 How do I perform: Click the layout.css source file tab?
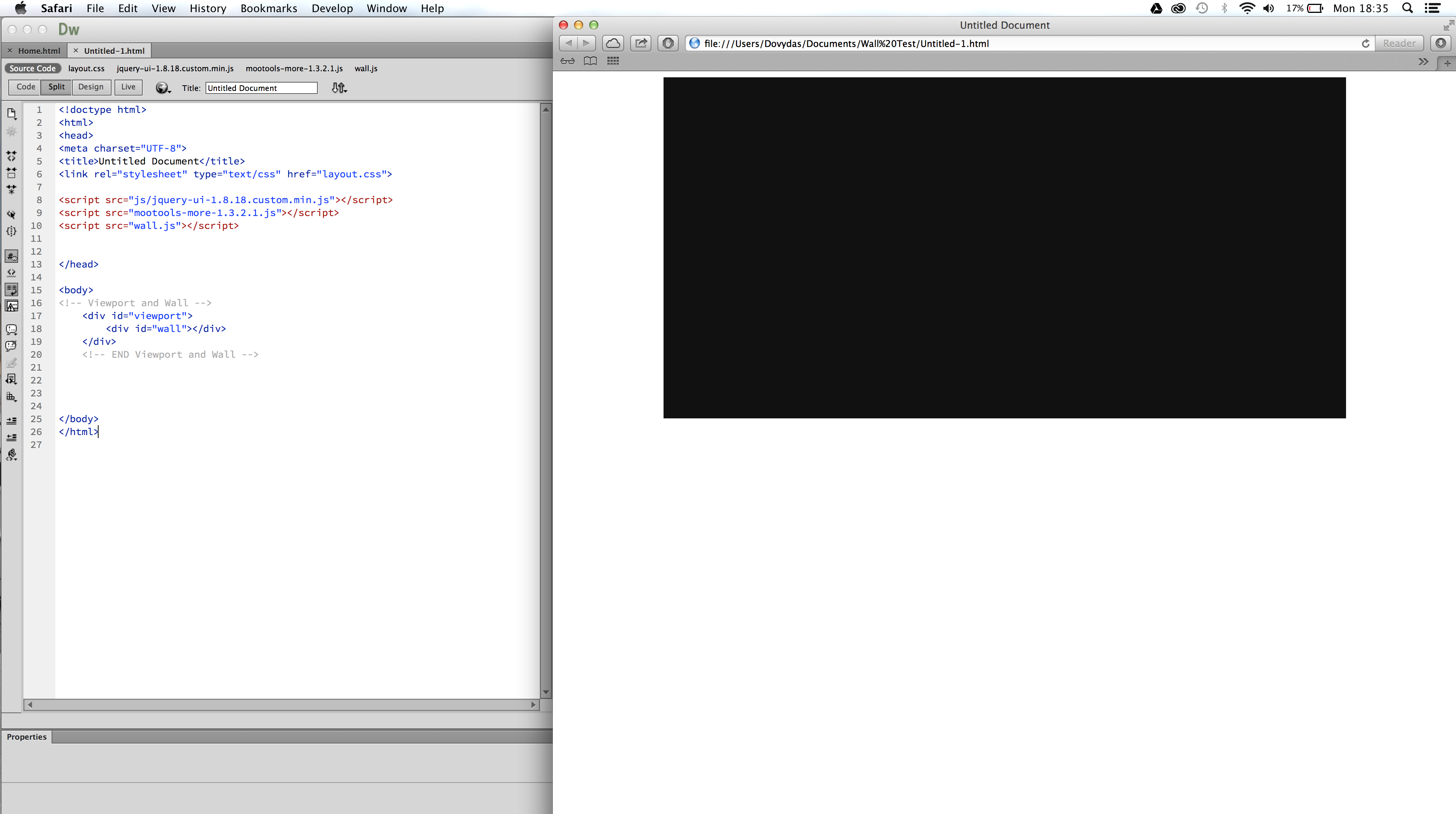point(86,67)
